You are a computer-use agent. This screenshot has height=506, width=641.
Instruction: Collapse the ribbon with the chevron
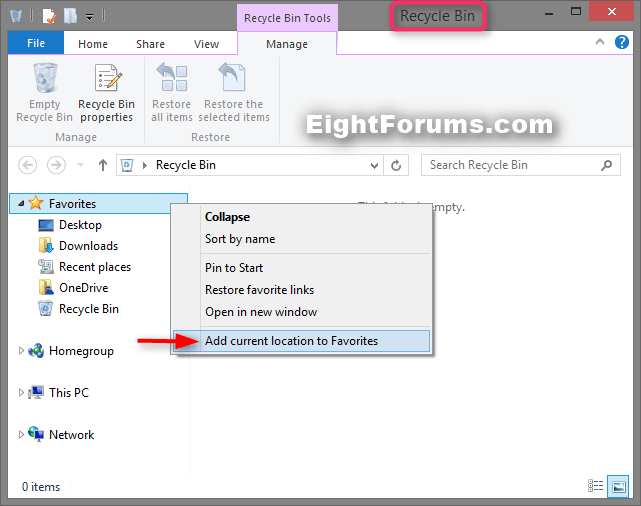(599, 43)
